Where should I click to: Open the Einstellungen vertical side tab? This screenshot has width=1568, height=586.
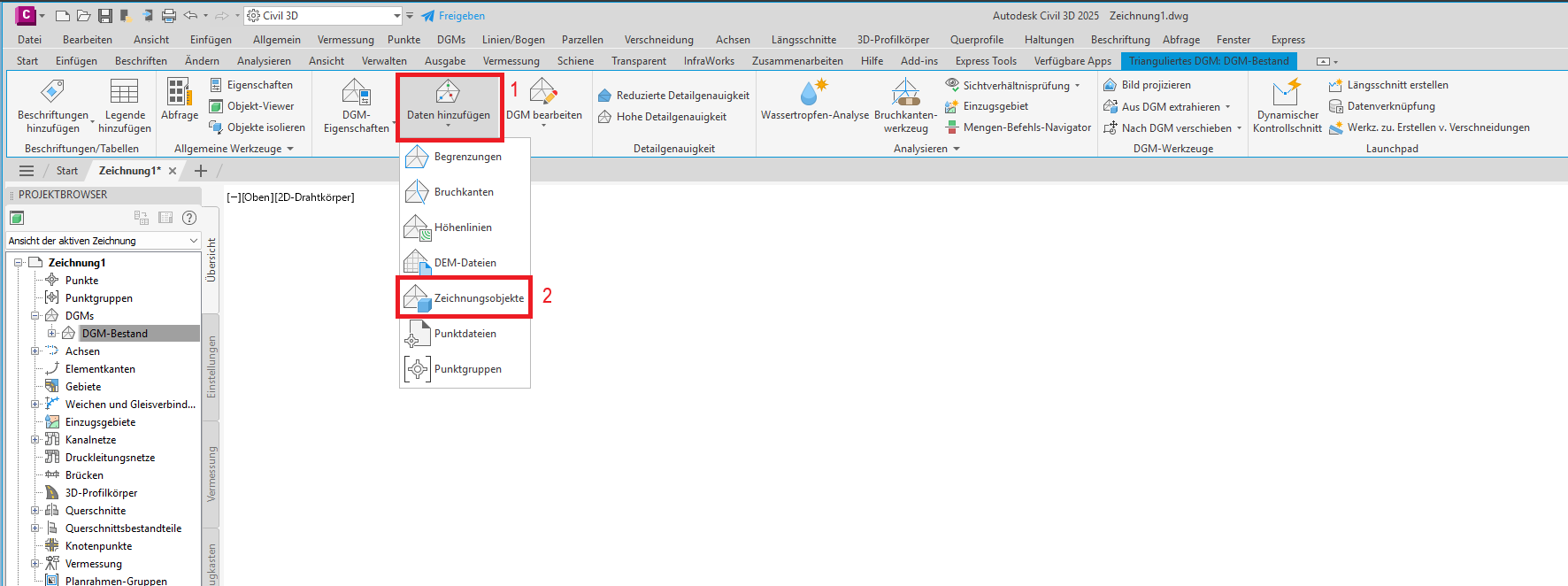click(211, 366)
